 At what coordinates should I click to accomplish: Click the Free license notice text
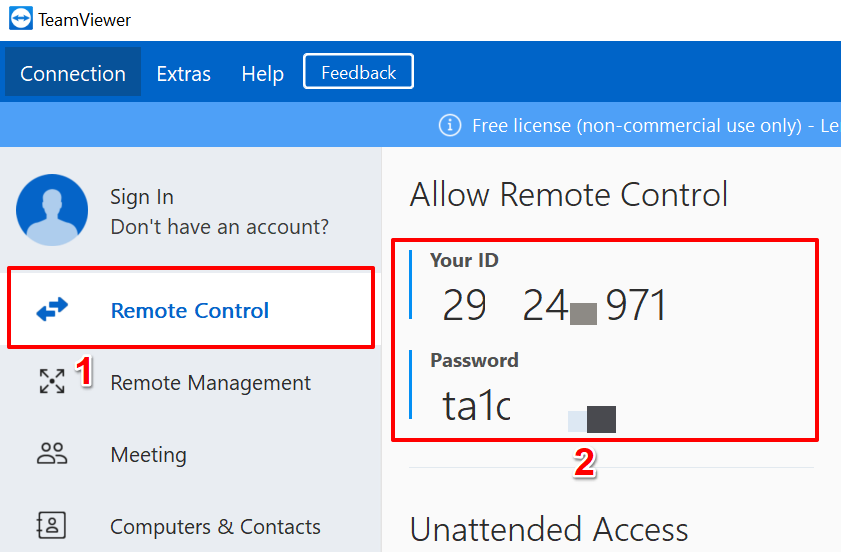(656, 126)
